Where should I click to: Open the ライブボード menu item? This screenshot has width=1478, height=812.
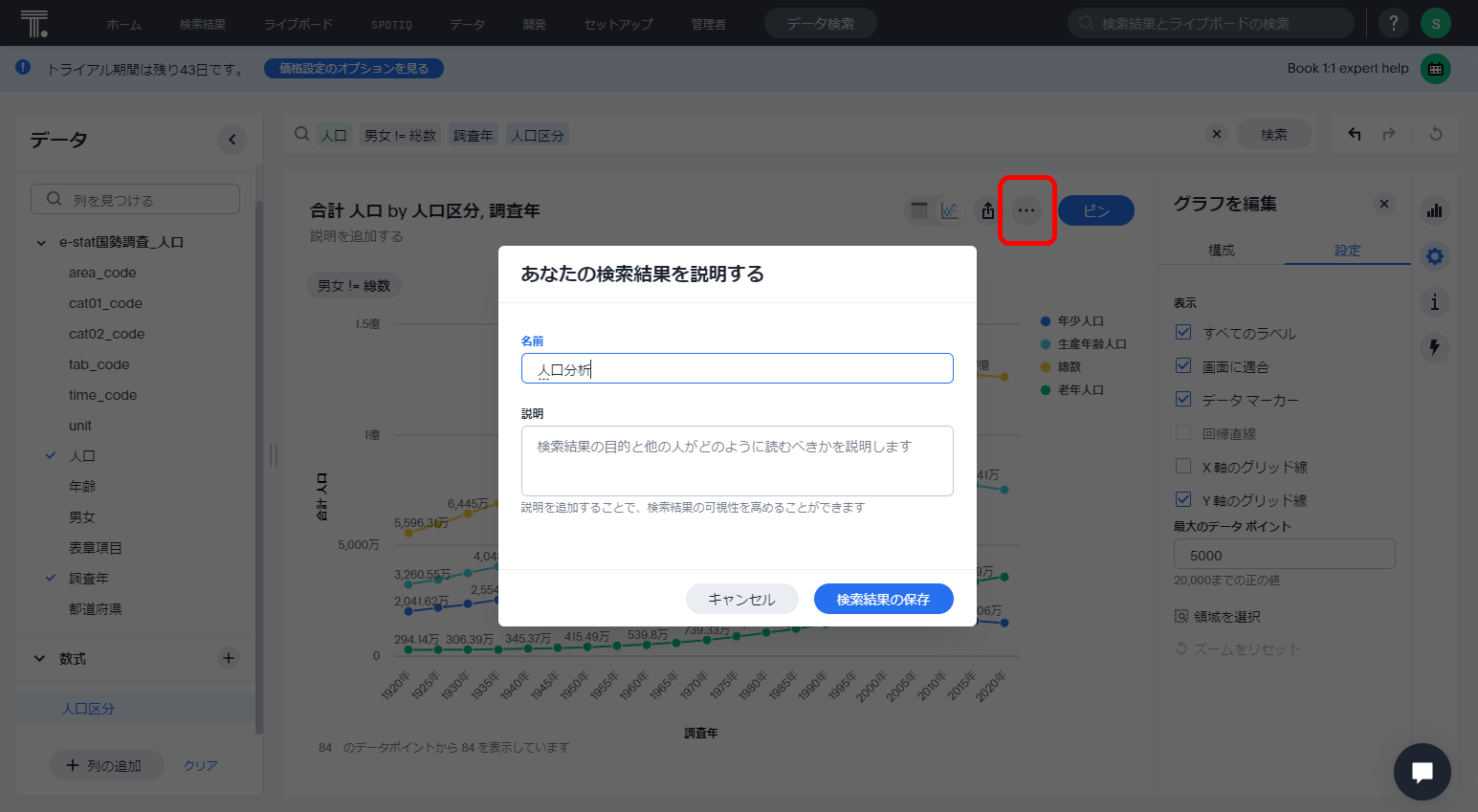[298, 23]
